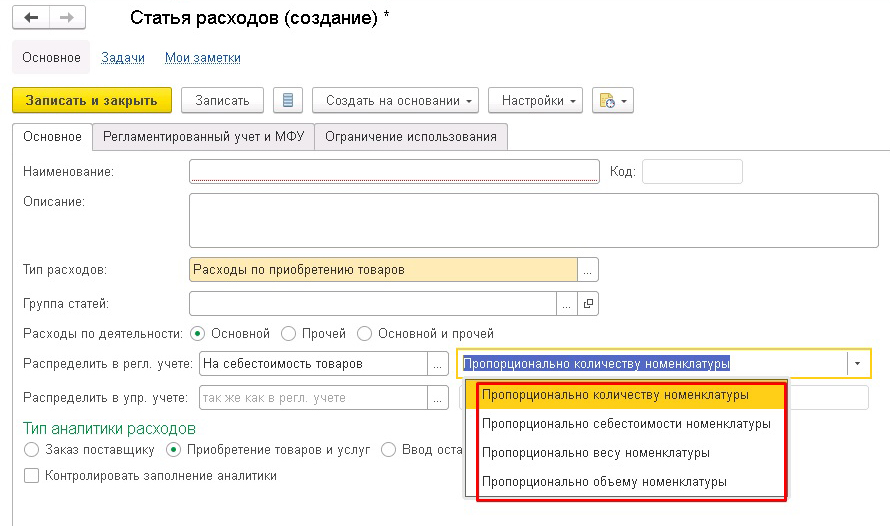Click the selected distribution method text field
This screenshot has height=526, width=890.
(x=653, y=364)
